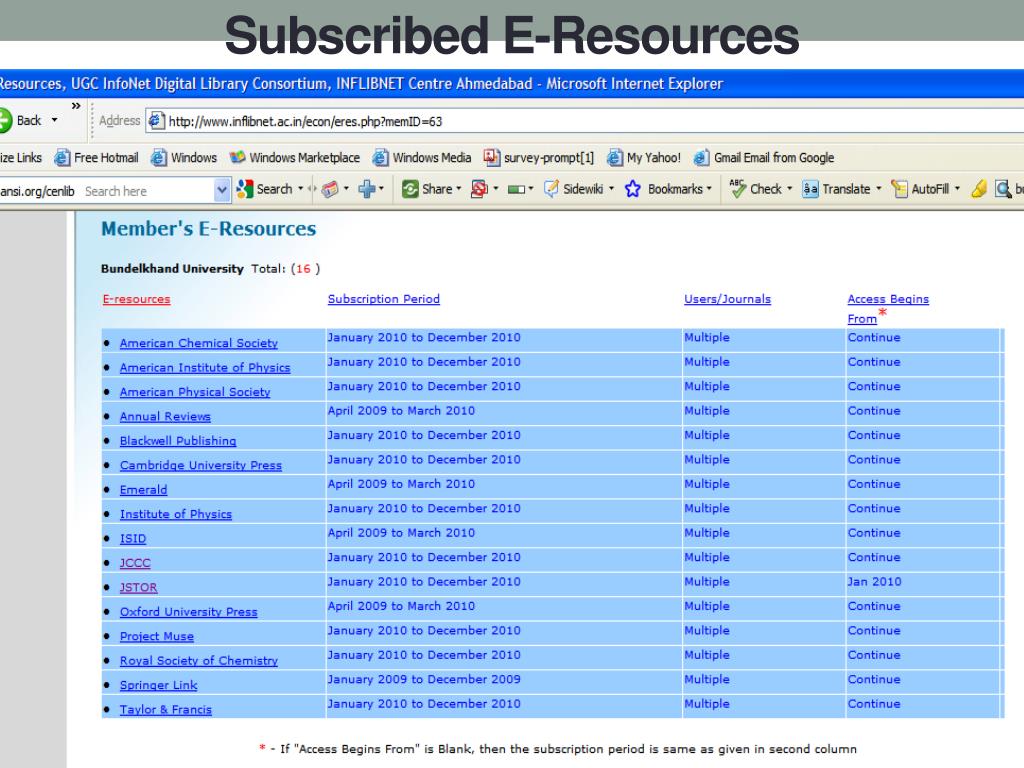Click the find-word magnifier toolbar icon
This screenshot has height=768, width=1024.
click(x=1002, y=189)
